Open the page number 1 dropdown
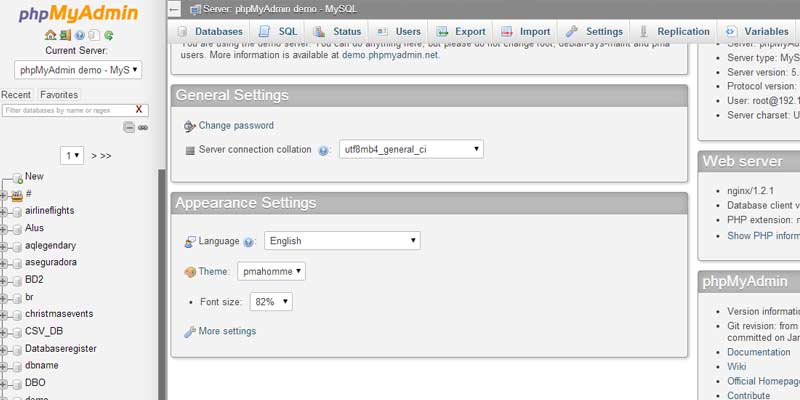 pos(72,156)
